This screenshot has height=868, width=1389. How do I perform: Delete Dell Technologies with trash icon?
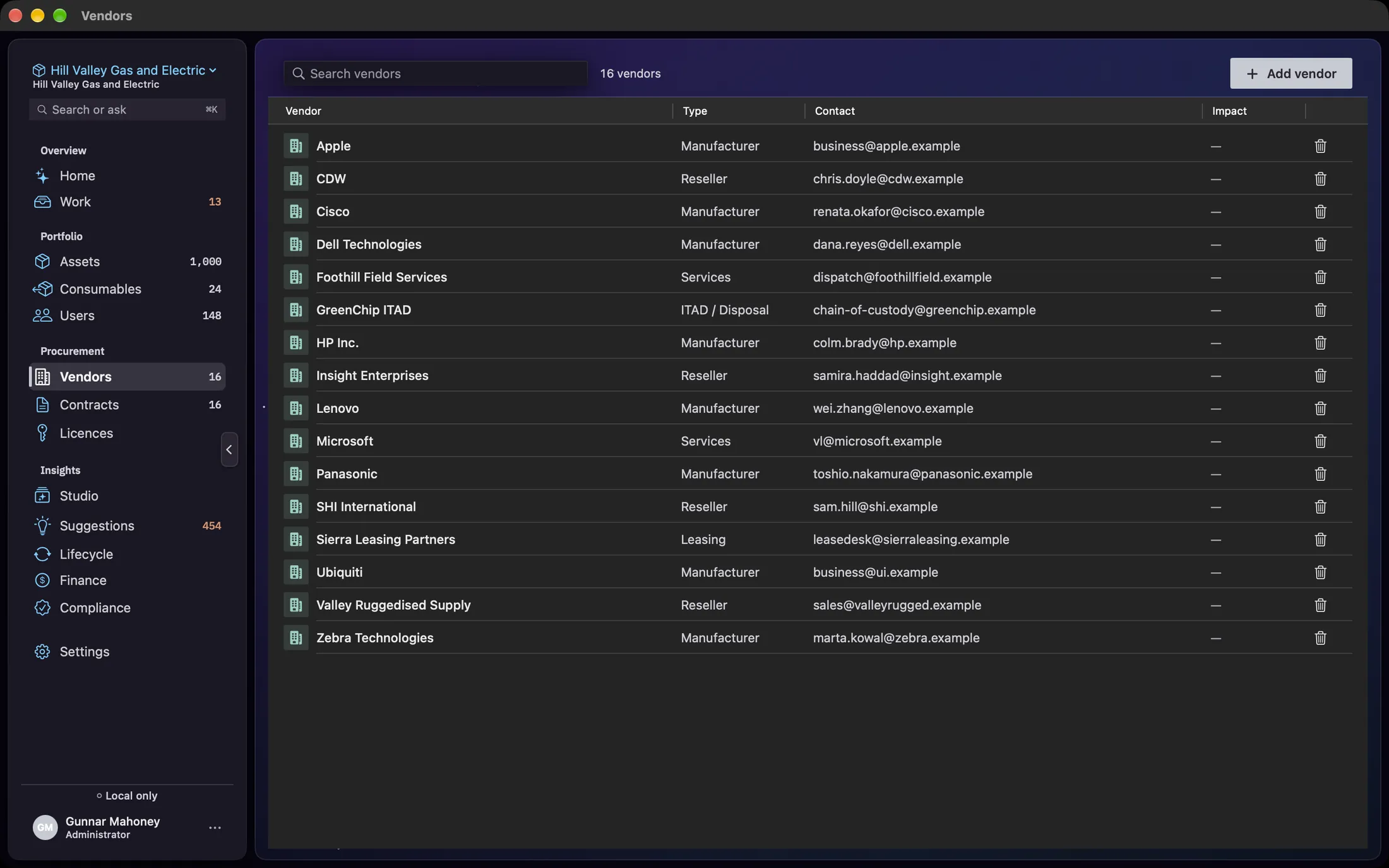coord(1320,244)
